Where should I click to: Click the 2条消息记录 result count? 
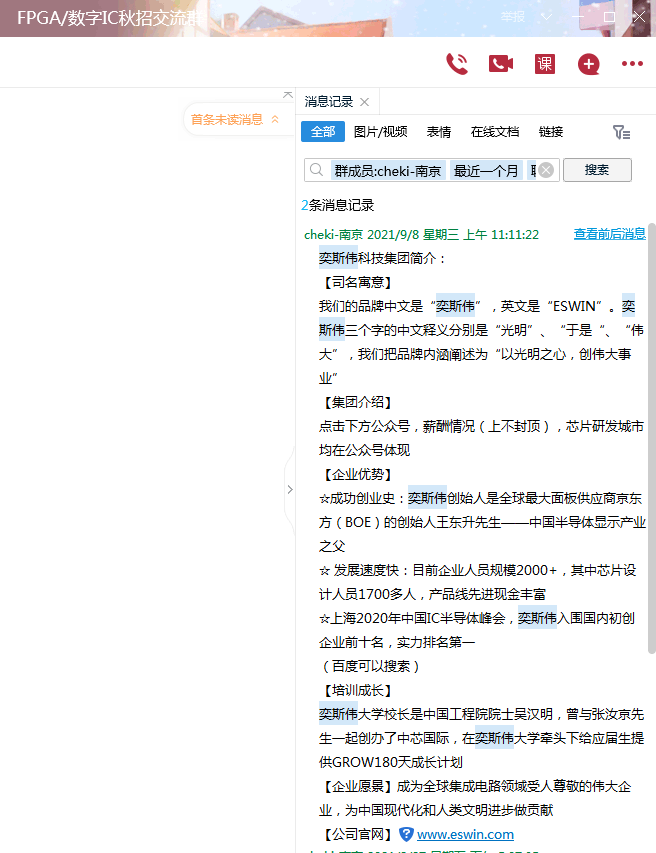[337, 205]
